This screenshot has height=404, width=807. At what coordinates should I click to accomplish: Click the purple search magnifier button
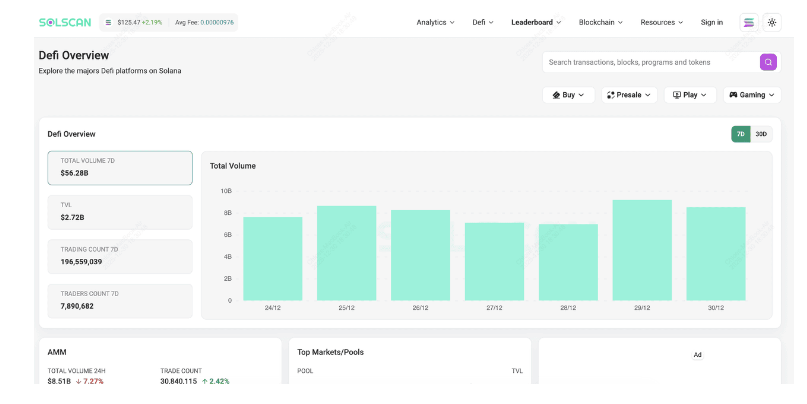click(x=768, y=62)
